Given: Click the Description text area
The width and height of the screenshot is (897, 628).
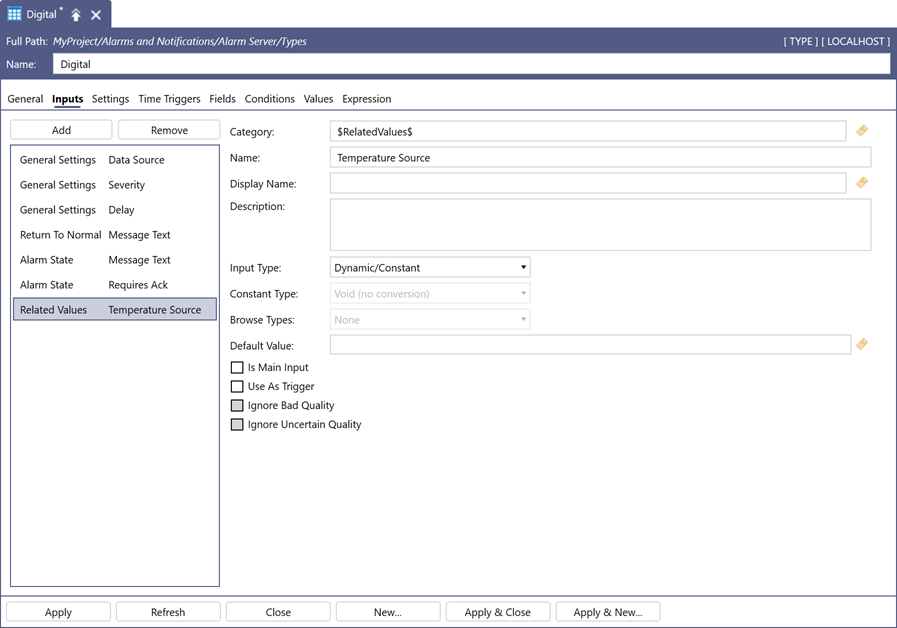Looking at the screenshot, I should tap(601, 225).
